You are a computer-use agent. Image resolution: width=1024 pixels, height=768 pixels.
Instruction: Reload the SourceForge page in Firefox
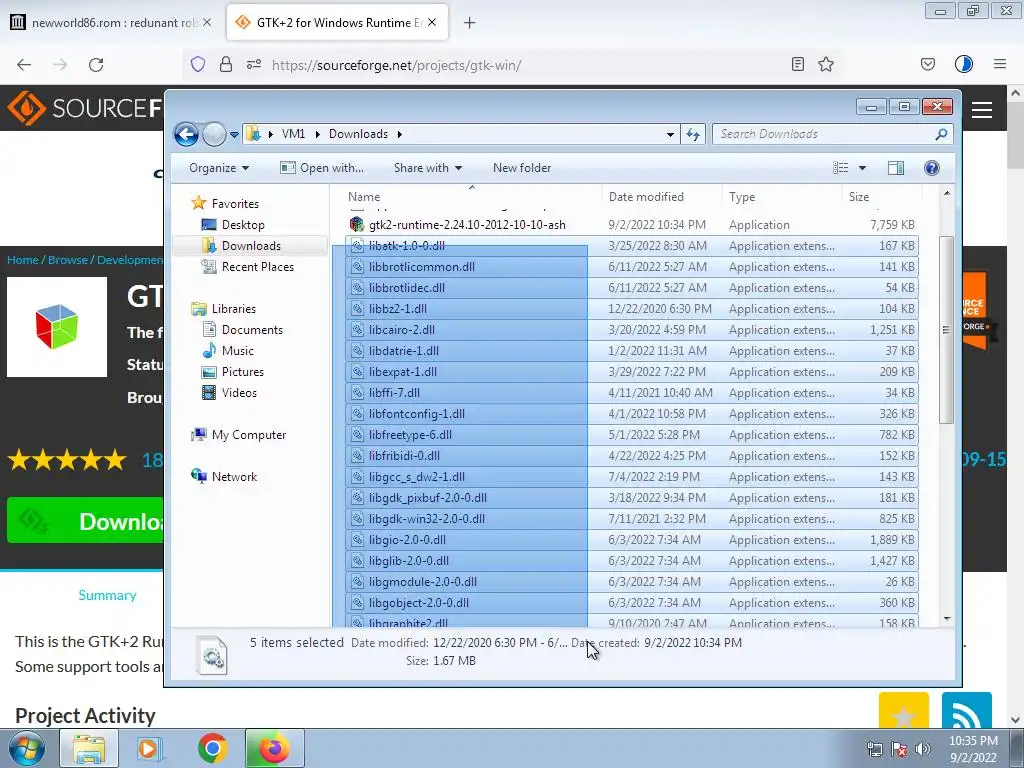96,65
